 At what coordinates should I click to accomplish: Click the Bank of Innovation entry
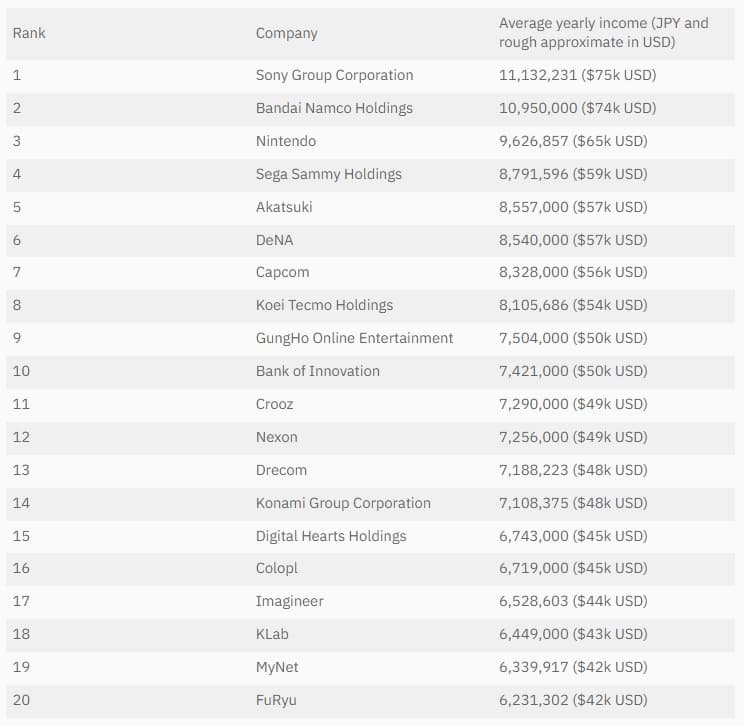point(317,371)
